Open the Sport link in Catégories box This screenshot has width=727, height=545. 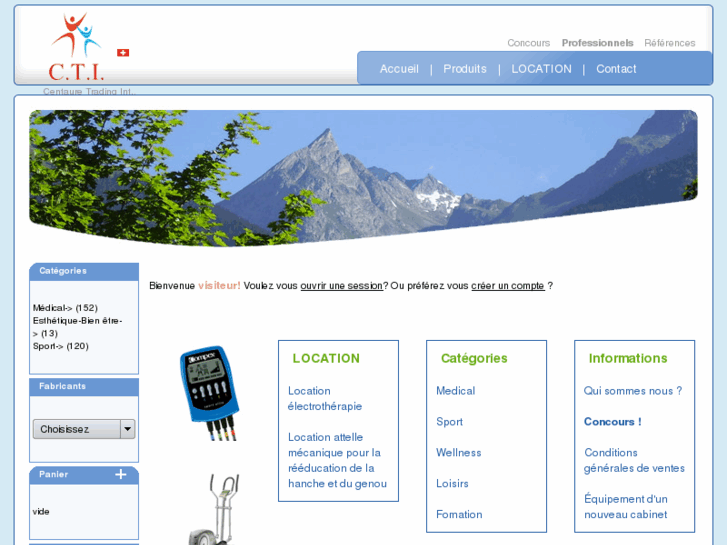click(x=449, y=422)
